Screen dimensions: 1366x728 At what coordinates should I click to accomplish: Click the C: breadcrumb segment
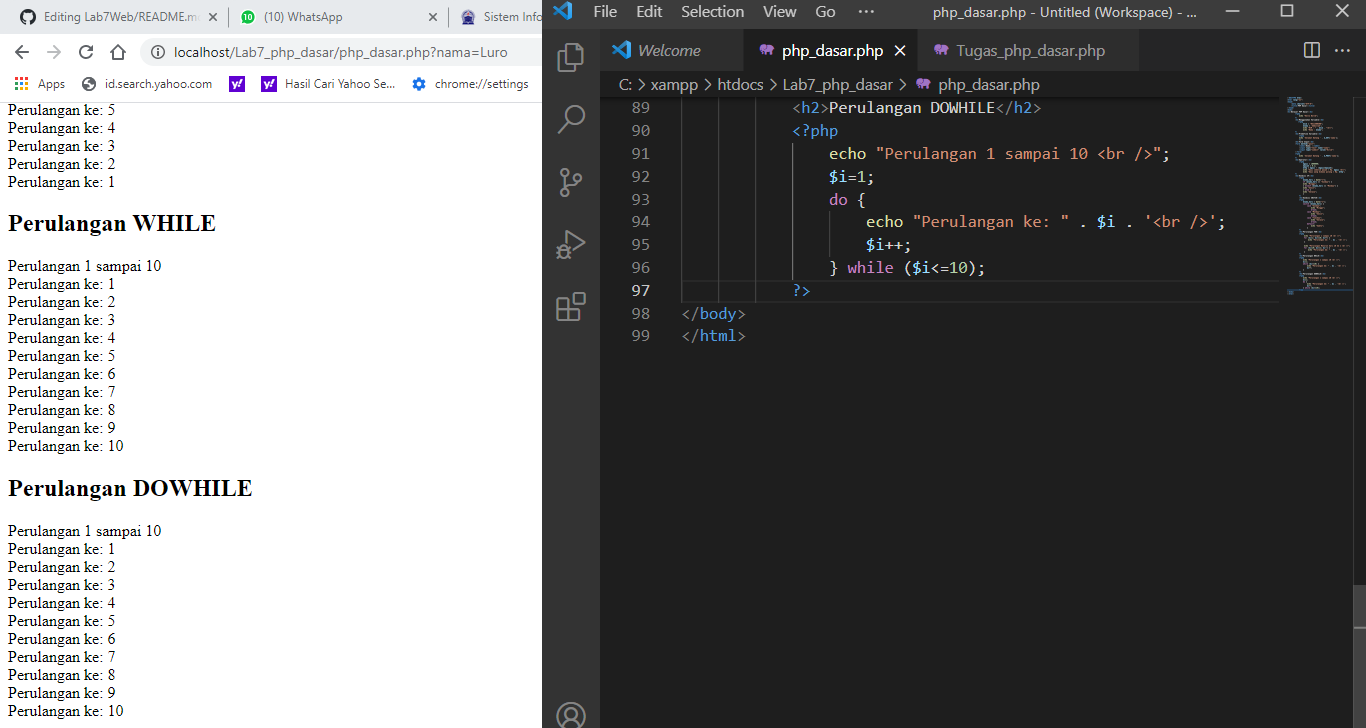[x=624, y=85]
